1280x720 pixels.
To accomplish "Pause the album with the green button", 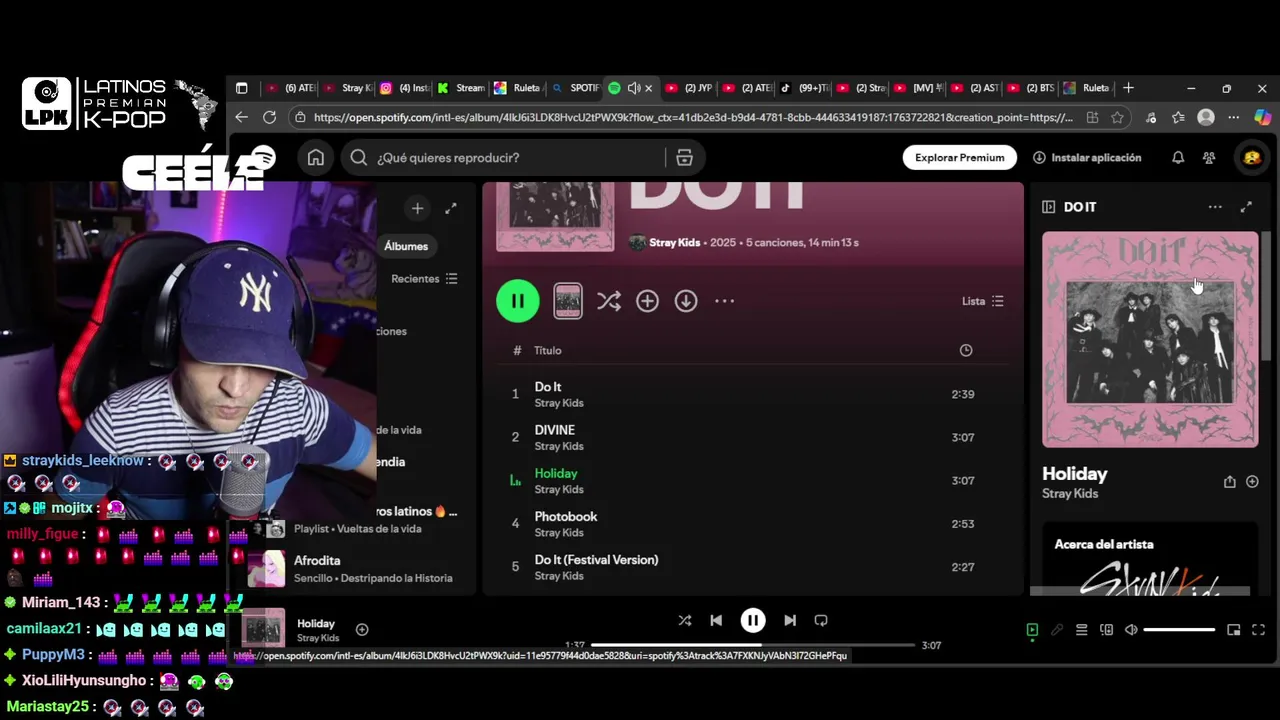I will pos(517,301).
